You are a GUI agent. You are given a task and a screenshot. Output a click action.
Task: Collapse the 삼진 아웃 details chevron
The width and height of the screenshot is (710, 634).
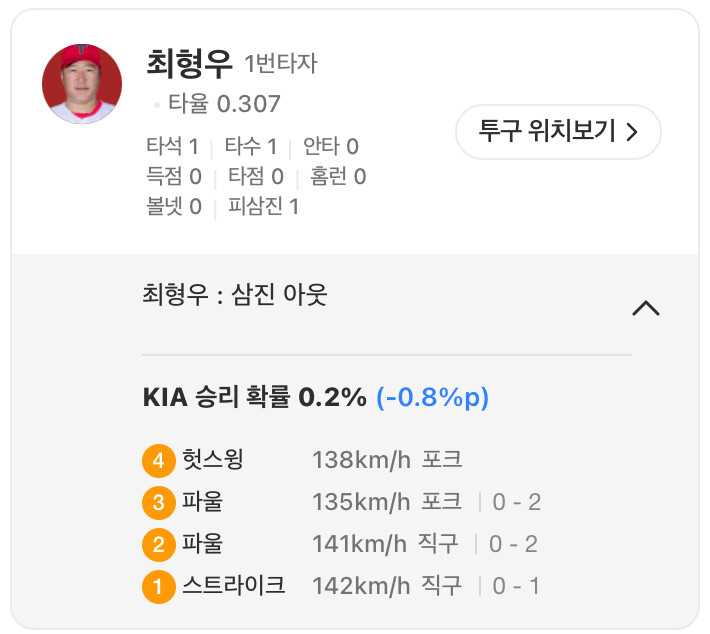[646, 308]
